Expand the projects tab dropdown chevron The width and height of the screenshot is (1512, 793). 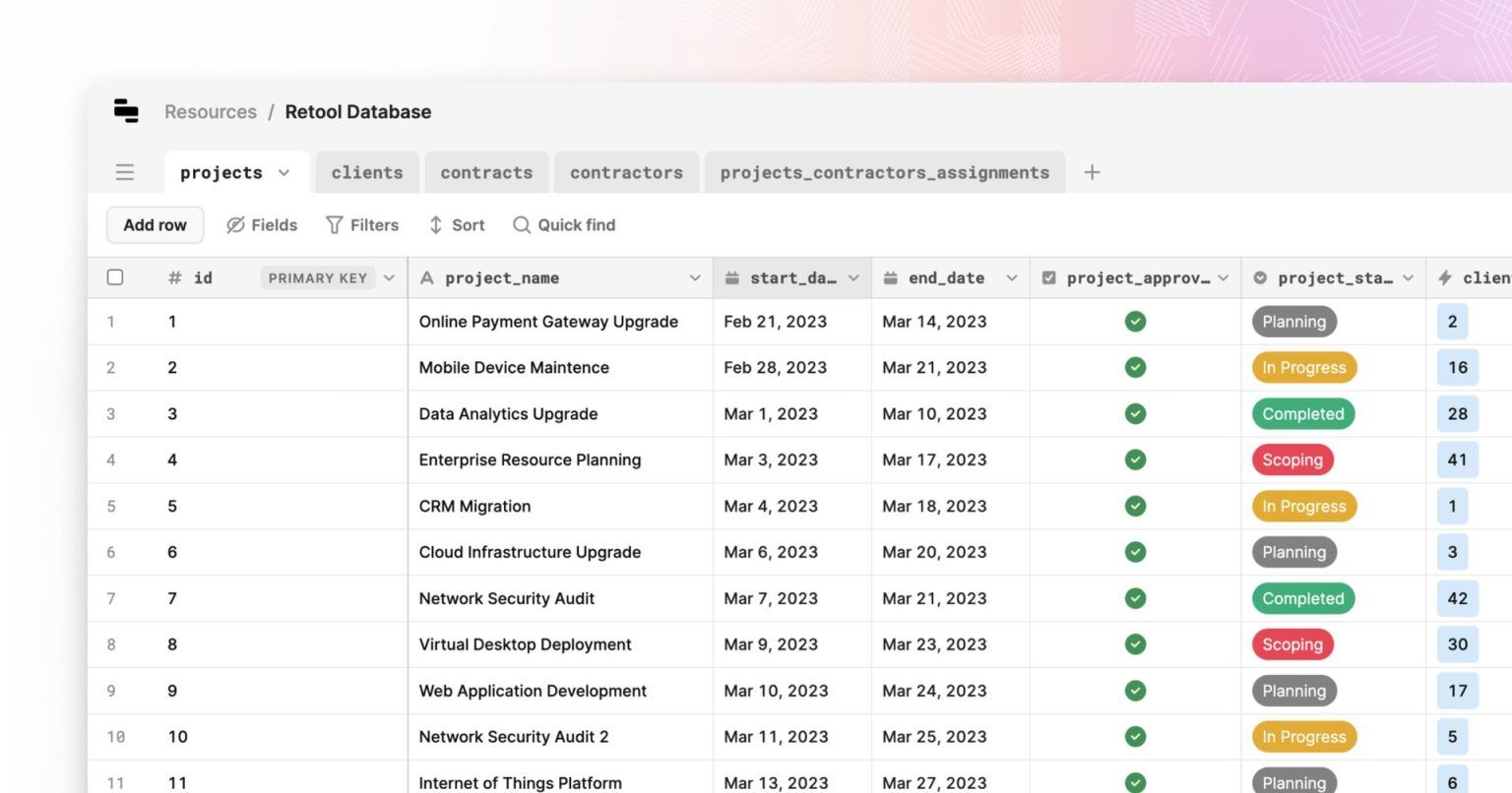click(x=284, y=173)
